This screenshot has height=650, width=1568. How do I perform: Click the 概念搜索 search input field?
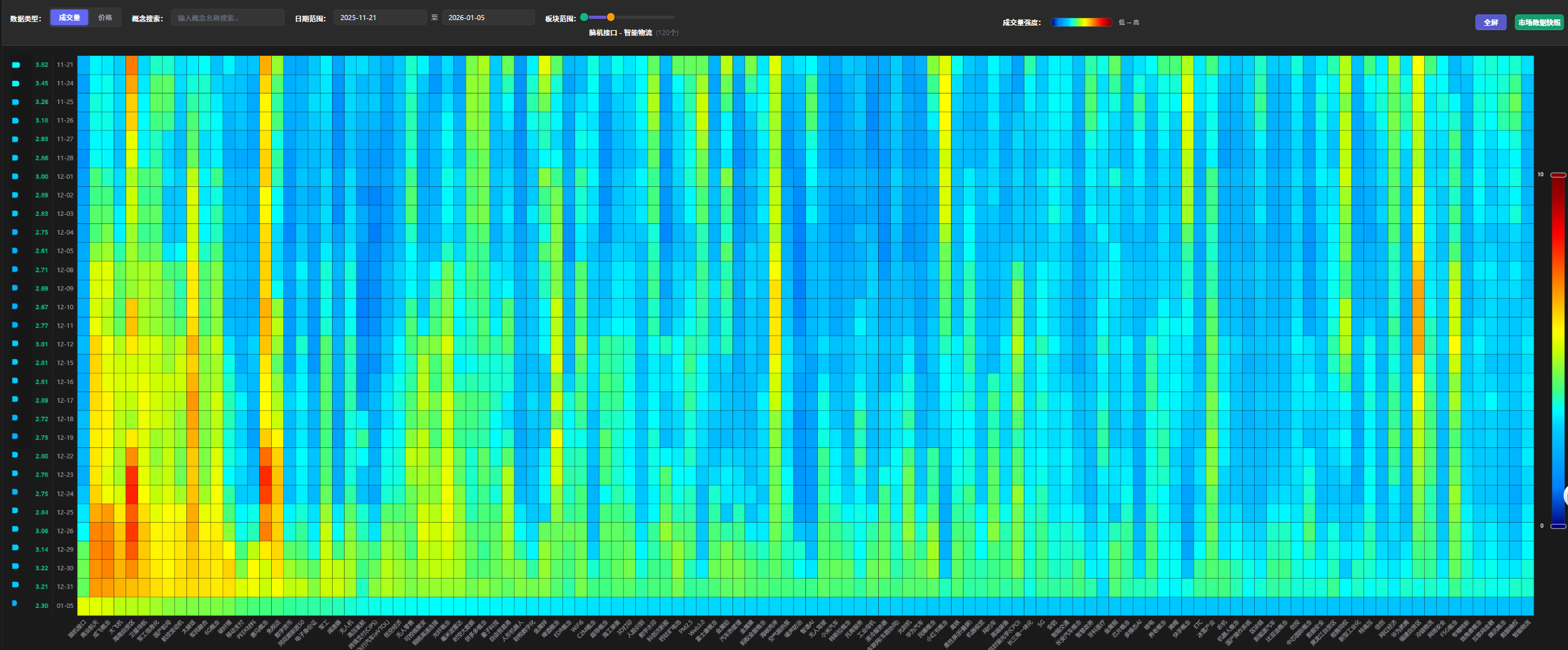click(227, 18)
